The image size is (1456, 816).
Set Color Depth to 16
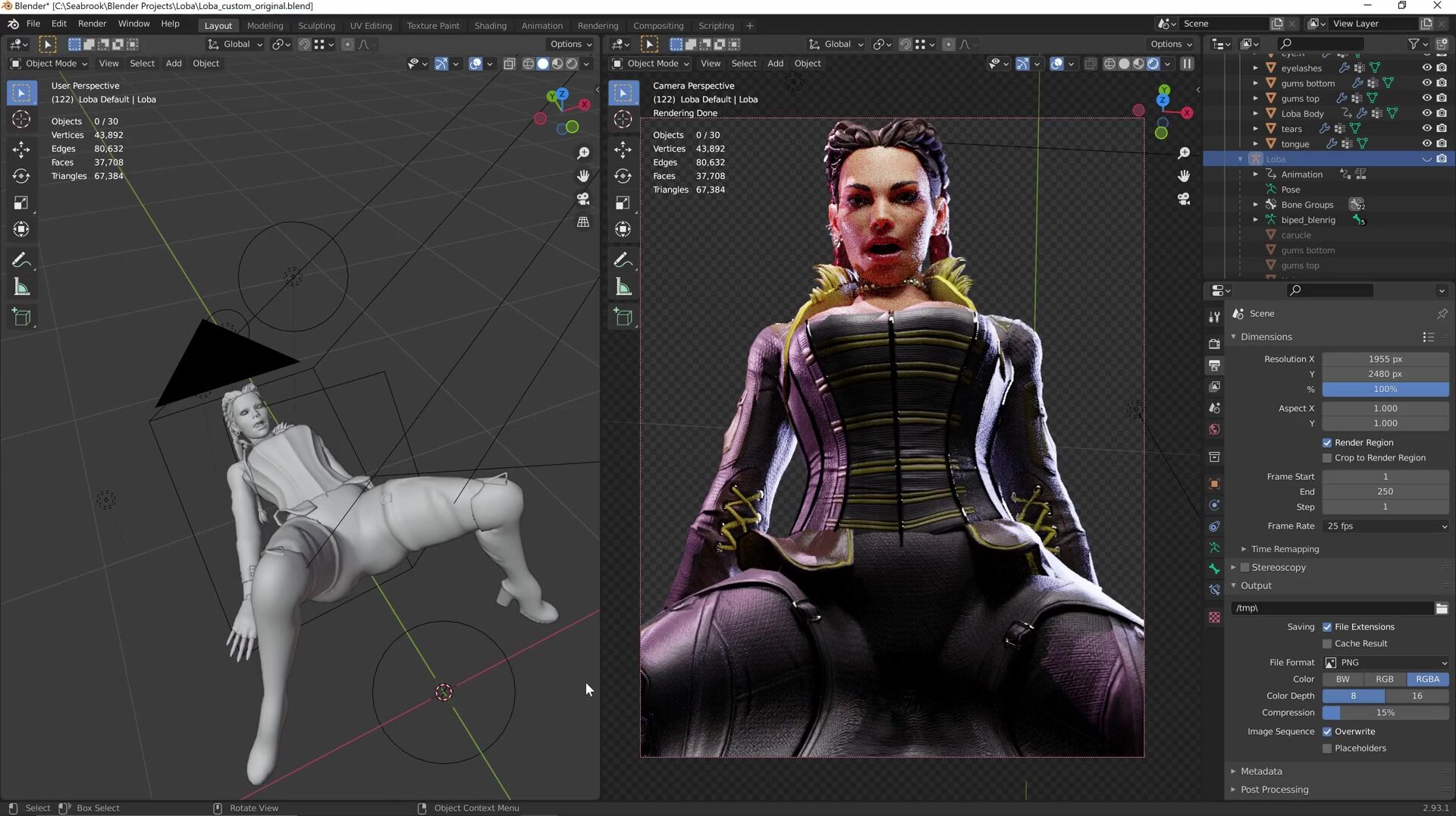point(1417,696)
